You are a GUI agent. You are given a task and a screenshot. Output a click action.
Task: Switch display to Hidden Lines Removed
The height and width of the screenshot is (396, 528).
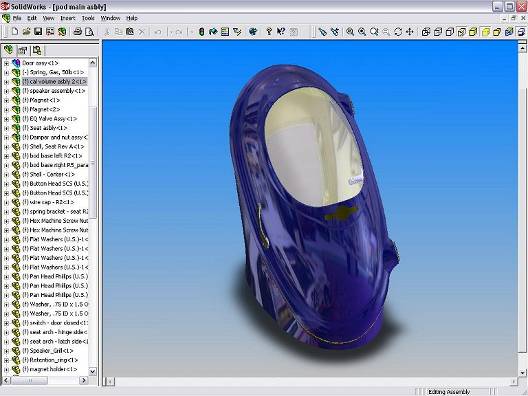[450, 32]
